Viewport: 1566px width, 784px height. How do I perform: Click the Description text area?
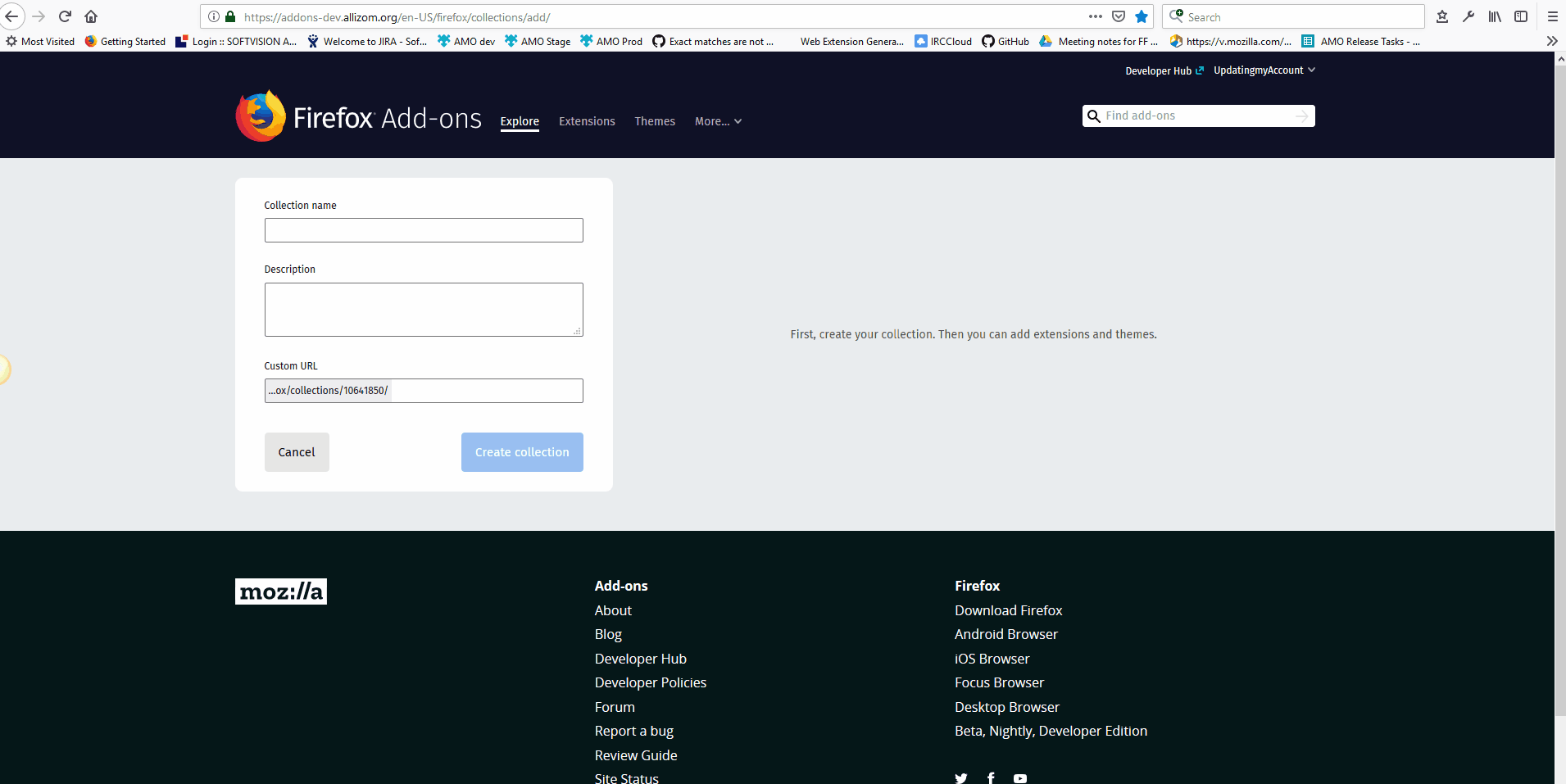tap(424, 310)
